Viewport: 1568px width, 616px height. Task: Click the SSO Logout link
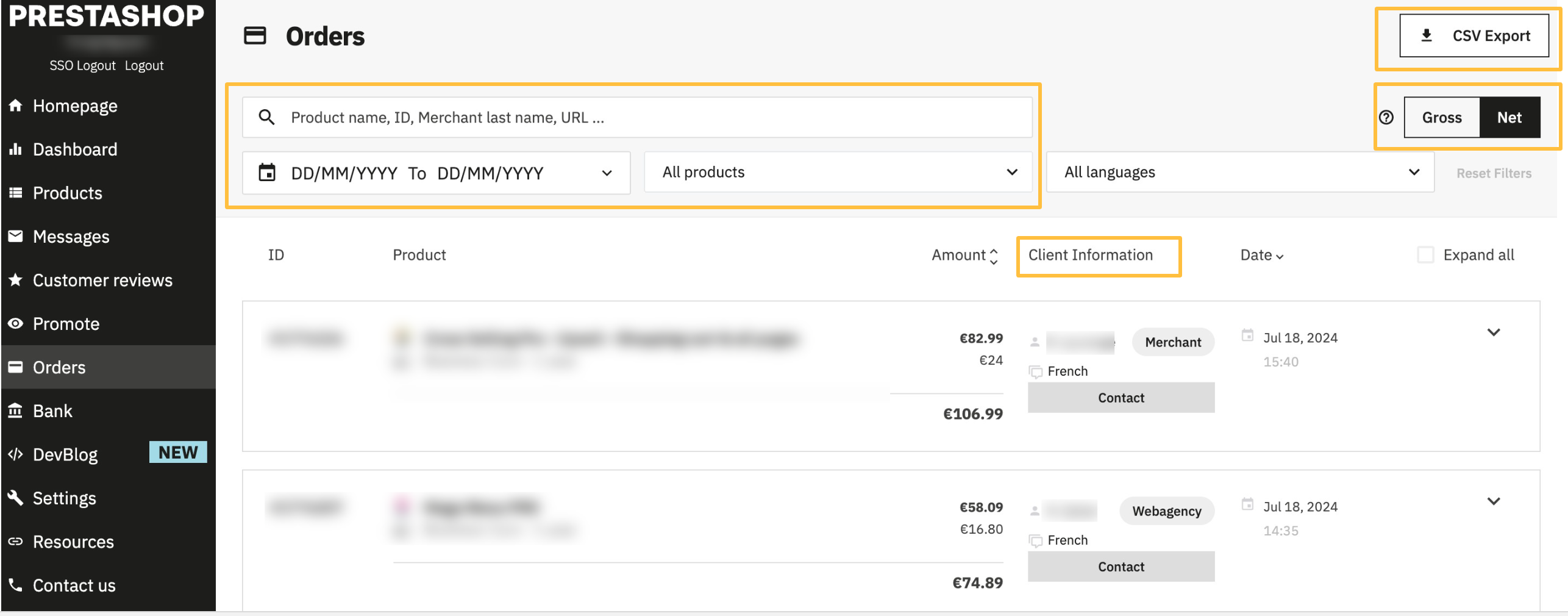point(82,65)
